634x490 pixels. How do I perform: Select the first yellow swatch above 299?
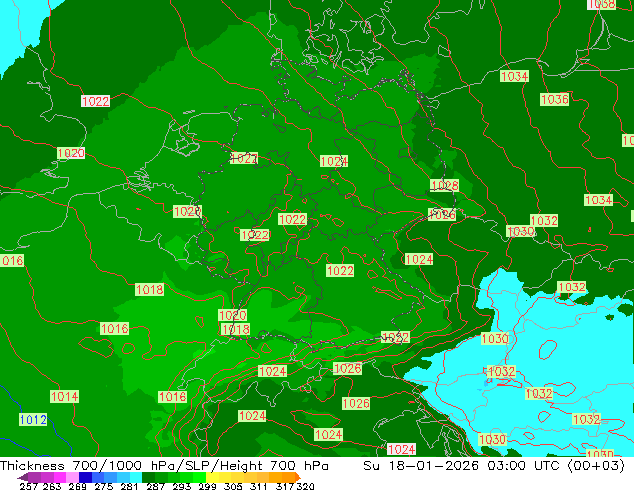pyautogui.click(x=212, y=477)
